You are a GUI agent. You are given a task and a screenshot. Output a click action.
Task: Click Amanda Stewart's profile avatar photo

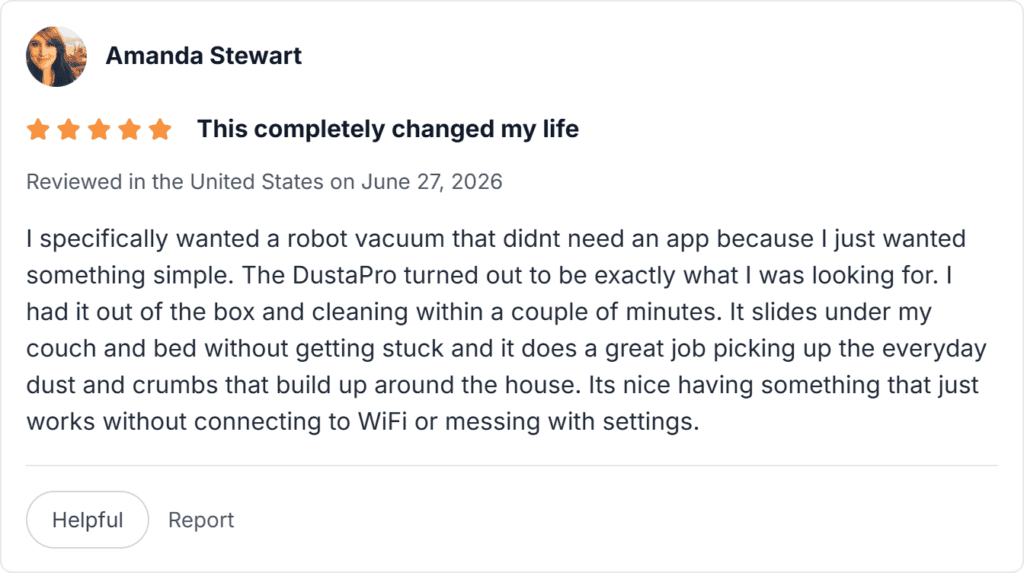pyautogui.click(x=56, y=56)
